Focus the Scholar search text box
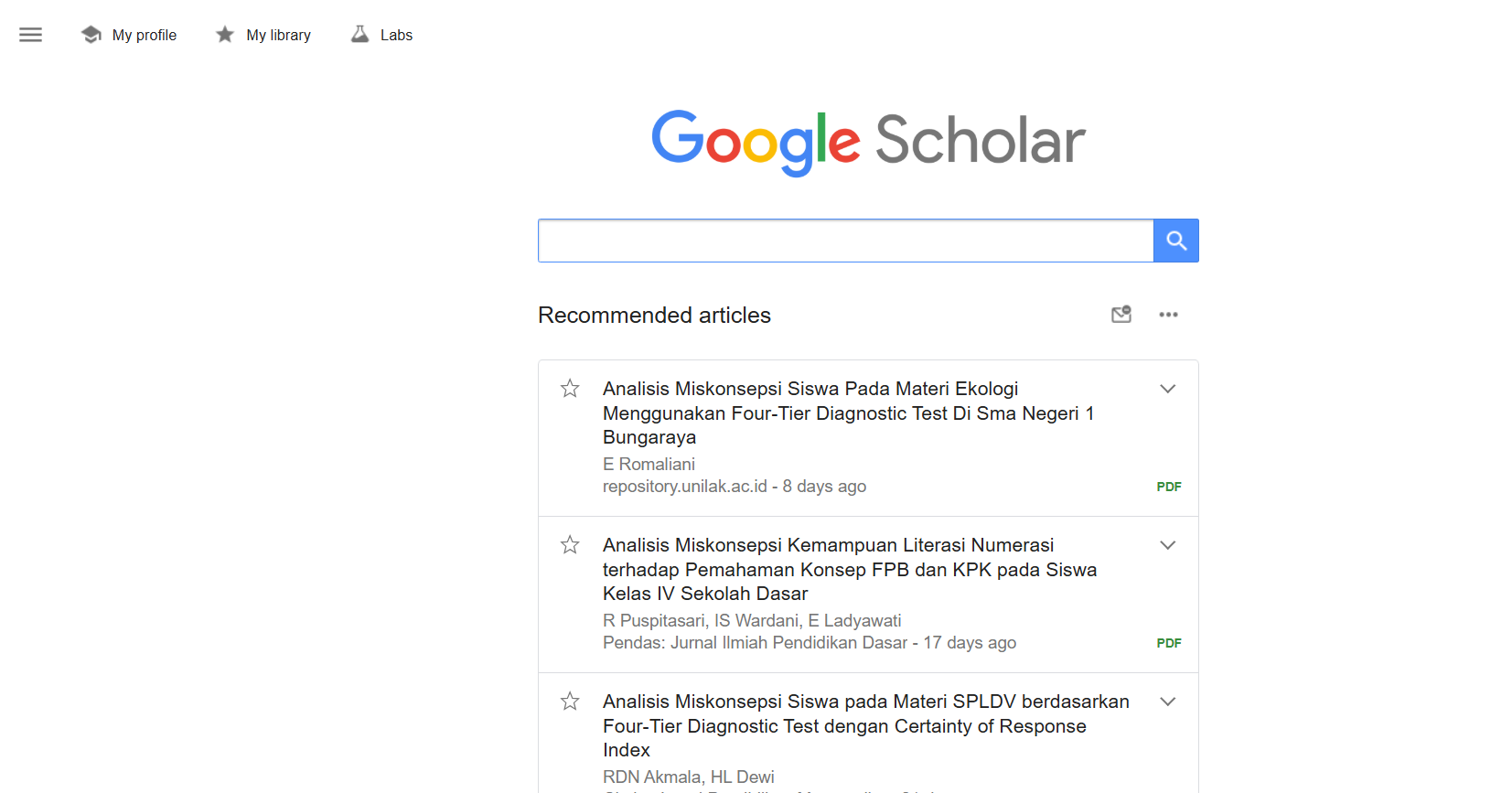This screenshot has height=793, width=1512. tap(846, 241)
